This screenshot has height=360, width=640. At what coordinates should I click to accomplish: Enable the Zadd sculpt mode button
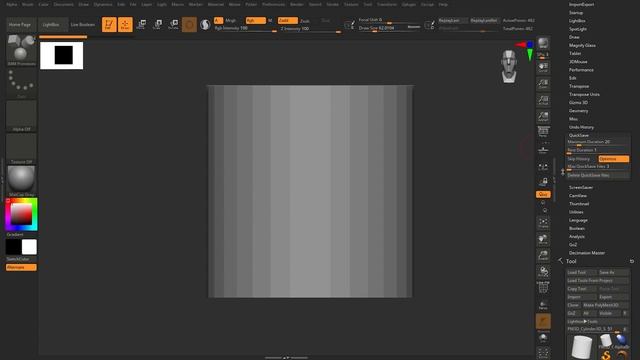(x=288, y=20)
